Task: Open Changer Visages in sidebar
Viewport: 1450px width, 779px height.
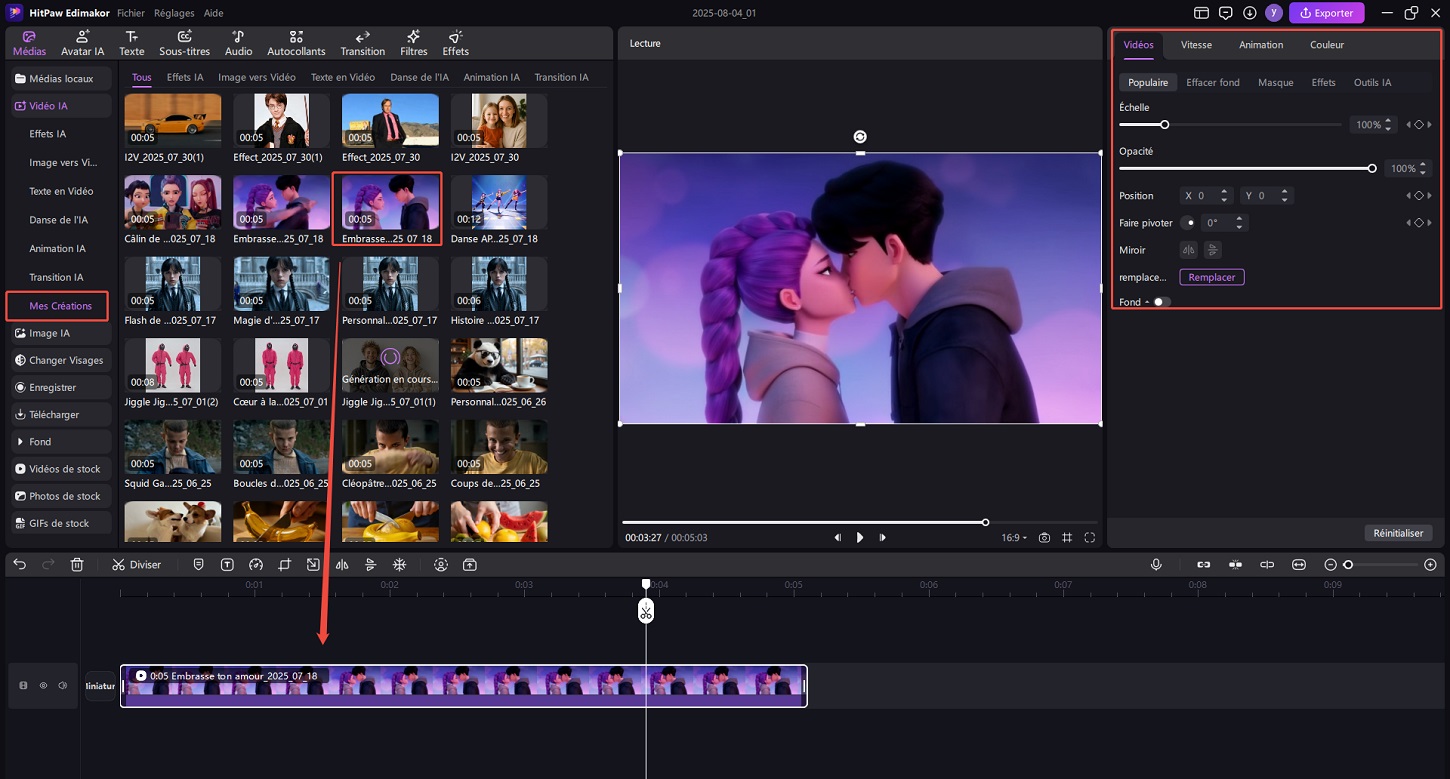Action: (x=59, y=360)
